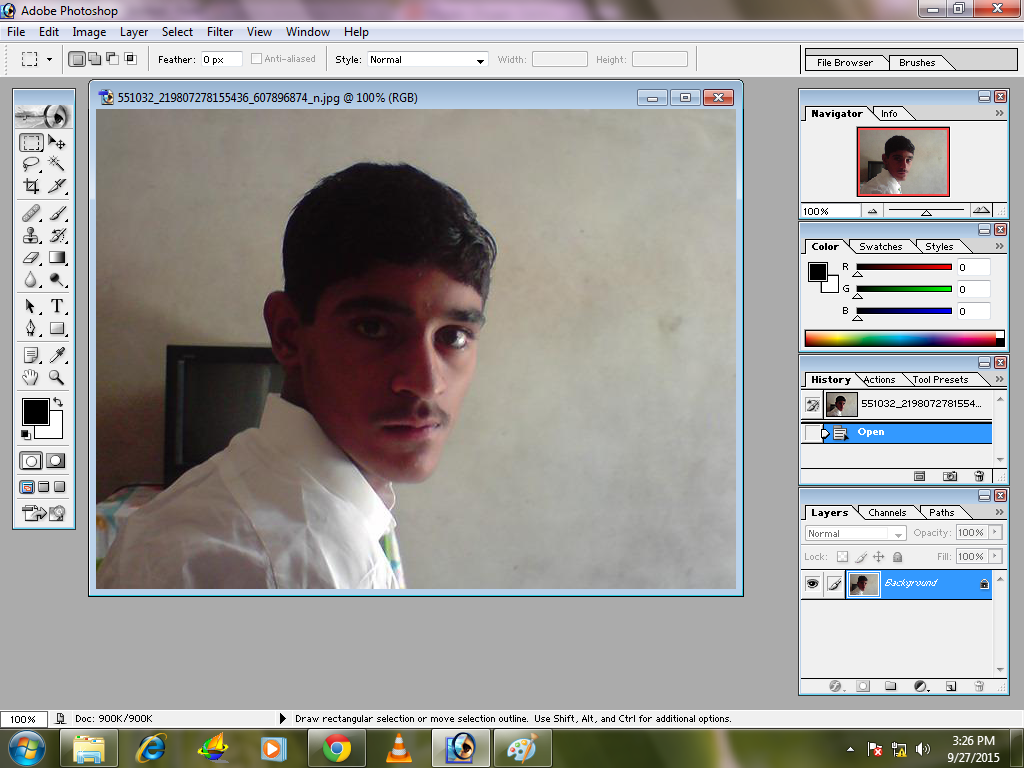Activate the Zoom magnifier tool
The width and height of the screenshot is (1024, 768).
(57, 377)
